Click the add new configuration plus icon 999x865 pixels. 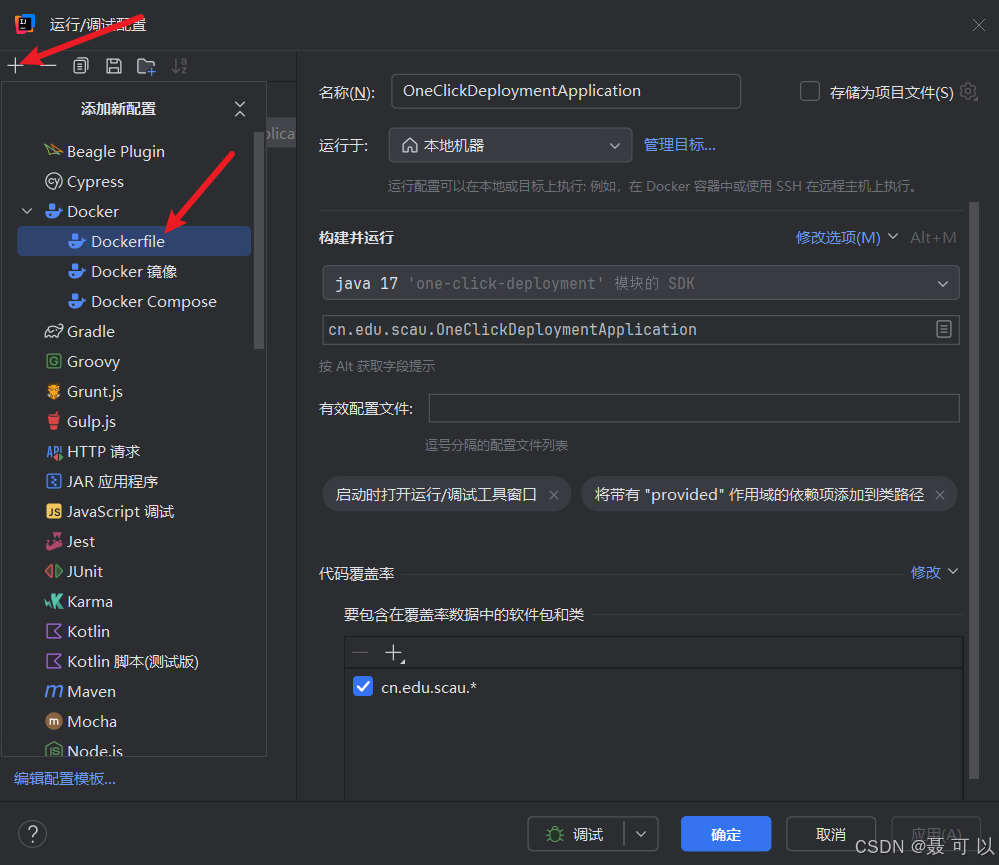pyautogui.click(x=16, y=65)
